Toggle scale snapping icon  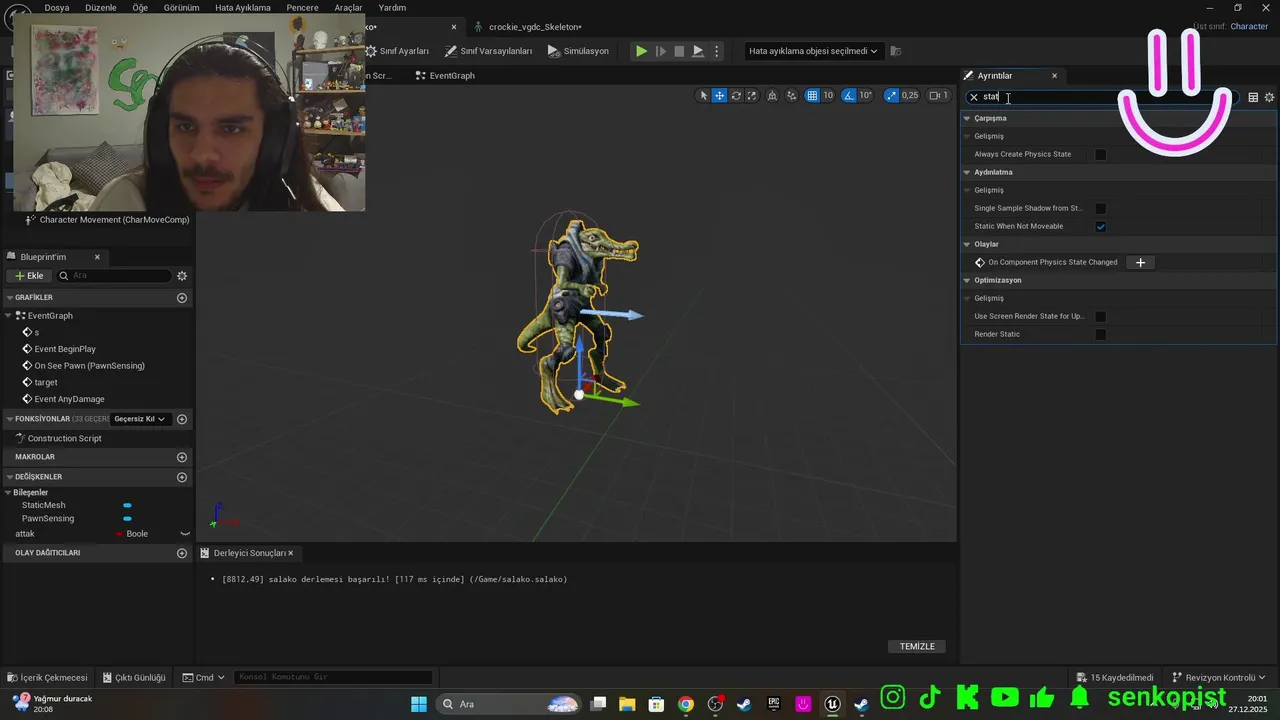[x=891, y=96]
